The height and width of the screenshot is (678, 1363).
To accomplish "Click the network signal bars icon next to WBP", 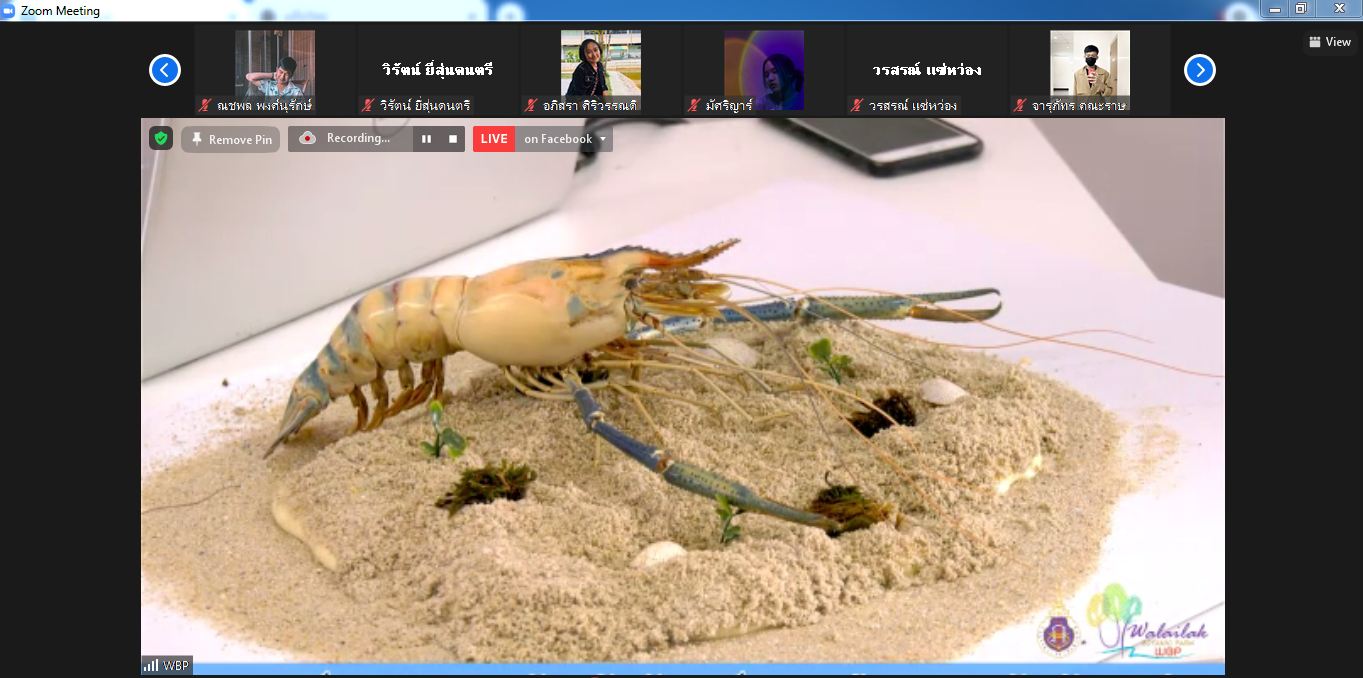I will click(x=151, y=665).
